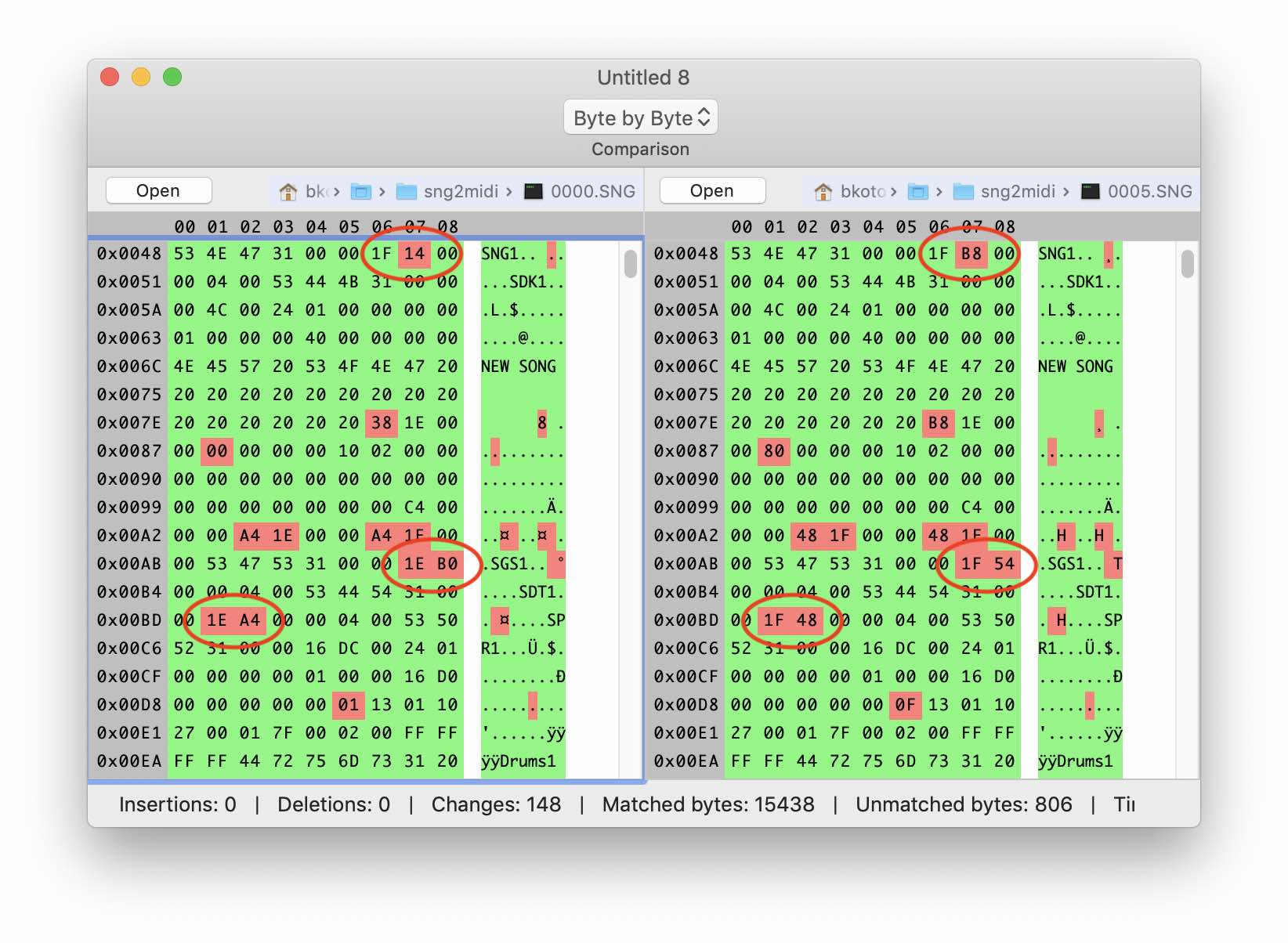
Task: Close the Untitled 8 window with the red button
Action: 110,77
